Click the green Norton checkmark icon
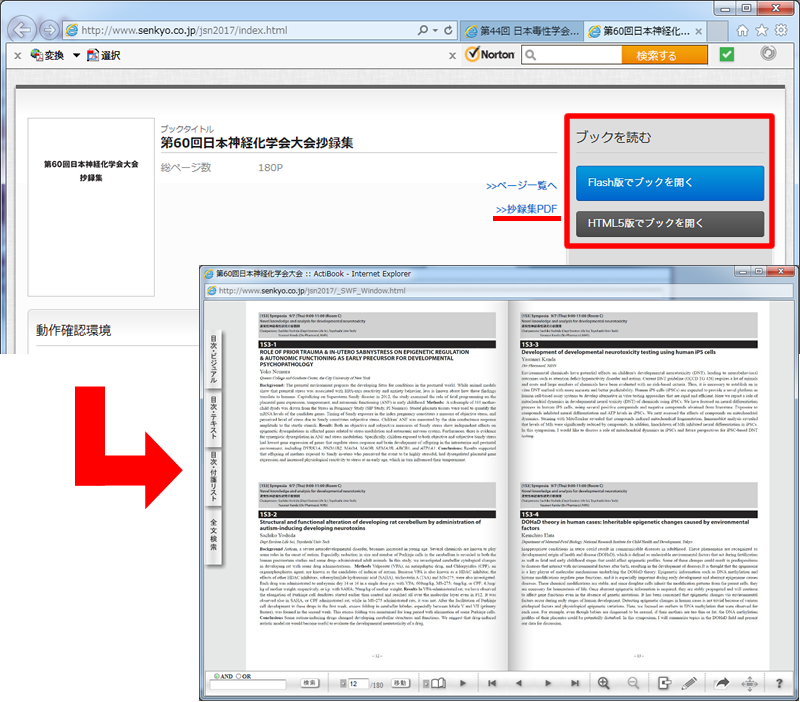Viewport: 800px width, 702px height. (x=727, y=54)
